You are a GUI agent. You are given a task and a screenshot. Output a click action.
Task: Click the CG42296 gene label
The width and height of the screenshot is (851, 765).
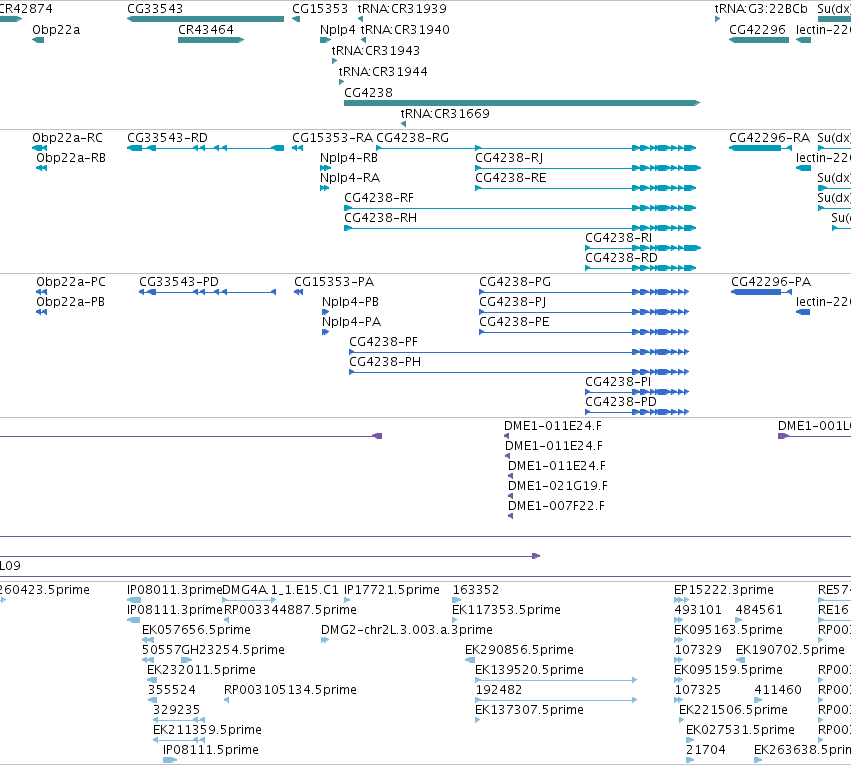tap(757, 30)
